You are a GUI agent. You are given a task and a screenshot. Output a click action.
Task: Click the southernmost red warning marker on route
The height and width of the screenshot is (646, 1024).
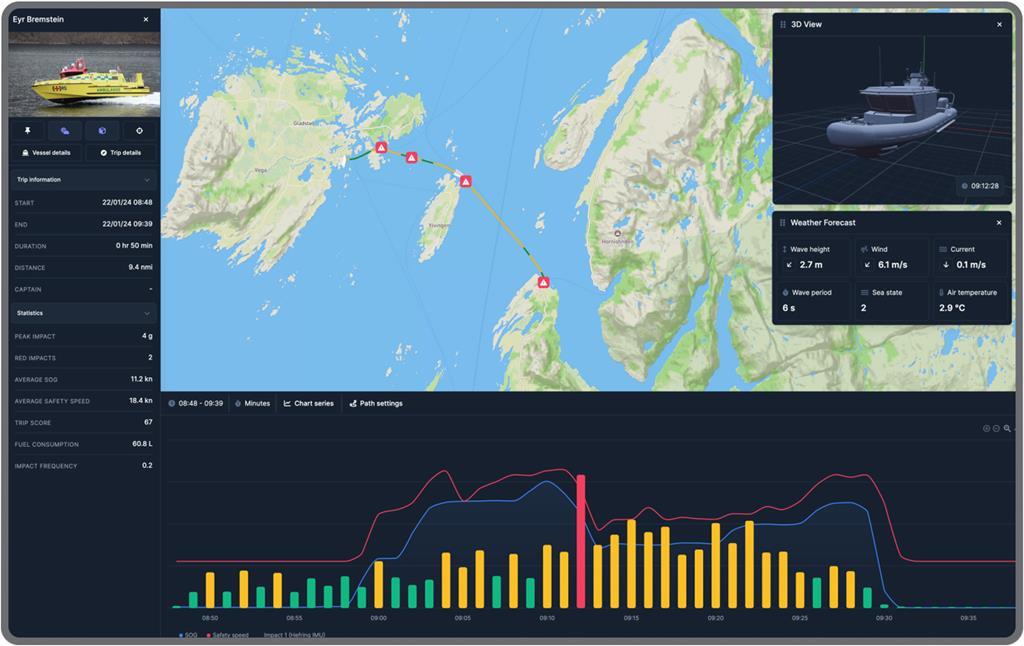point(543,283)
